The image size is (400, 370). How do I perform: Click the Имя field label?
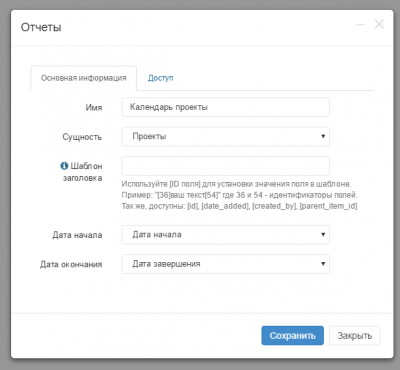94,108
